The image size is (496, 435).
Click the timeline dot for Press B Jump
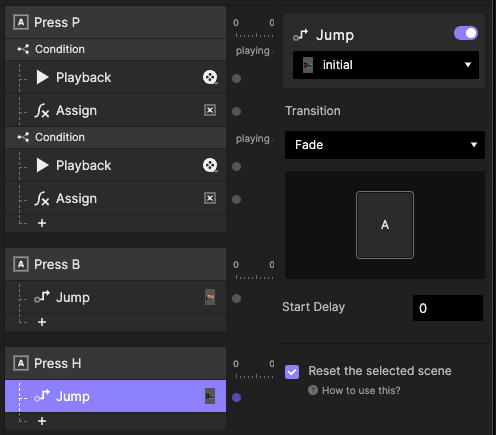(x=236, y=298)
